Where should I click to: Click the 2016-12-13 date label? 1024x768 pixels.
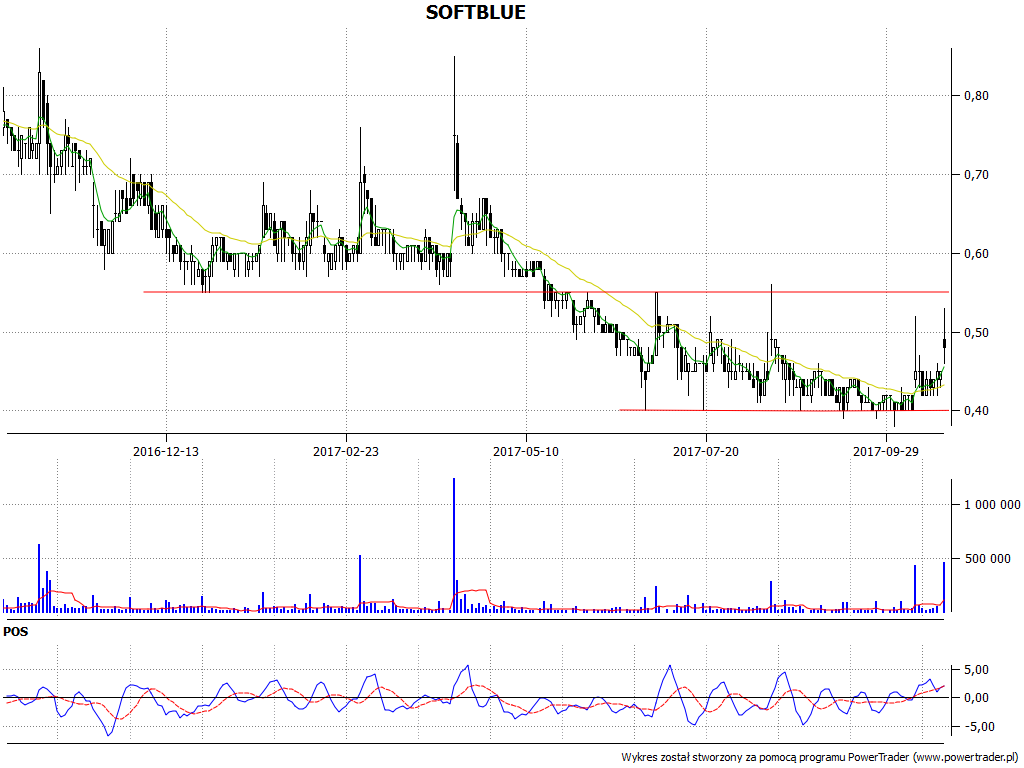166,452
